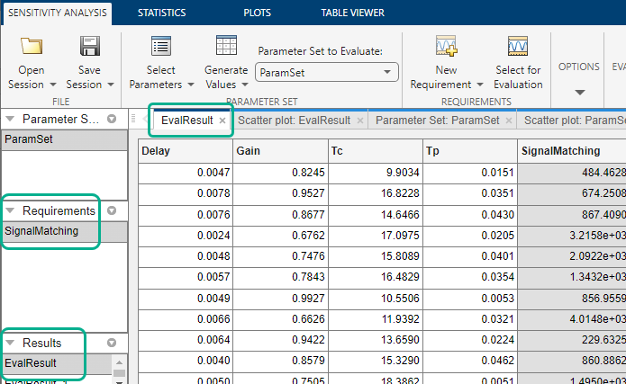Select the Parameter Set: ParamSet document tab
This screenshot has width=626, height=384.
pyautogui.click(x=437, y=120)
